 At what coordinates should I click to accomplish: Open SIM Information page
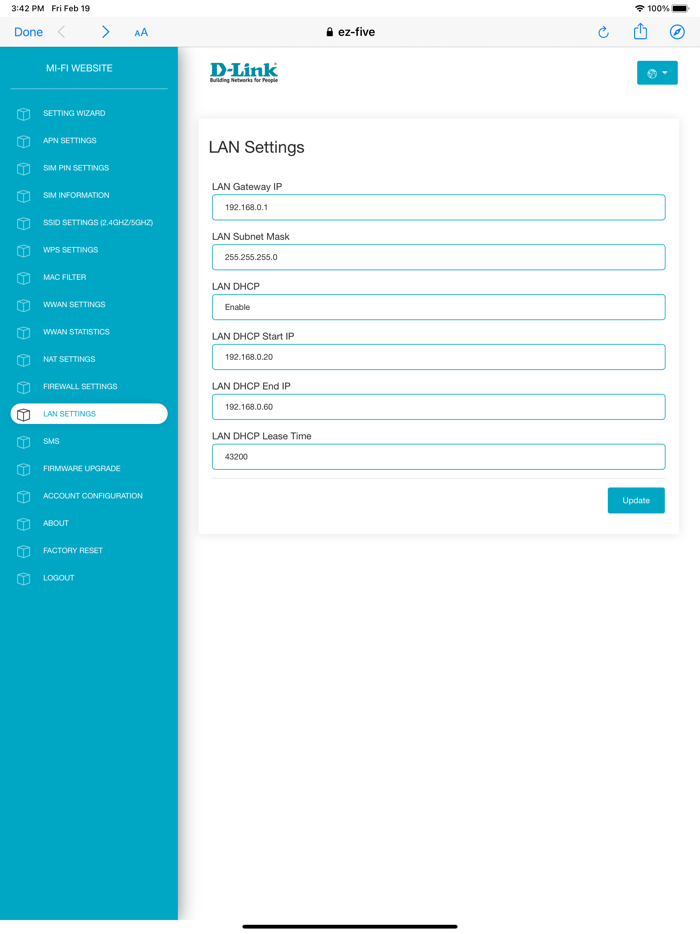tap(76, 195)
